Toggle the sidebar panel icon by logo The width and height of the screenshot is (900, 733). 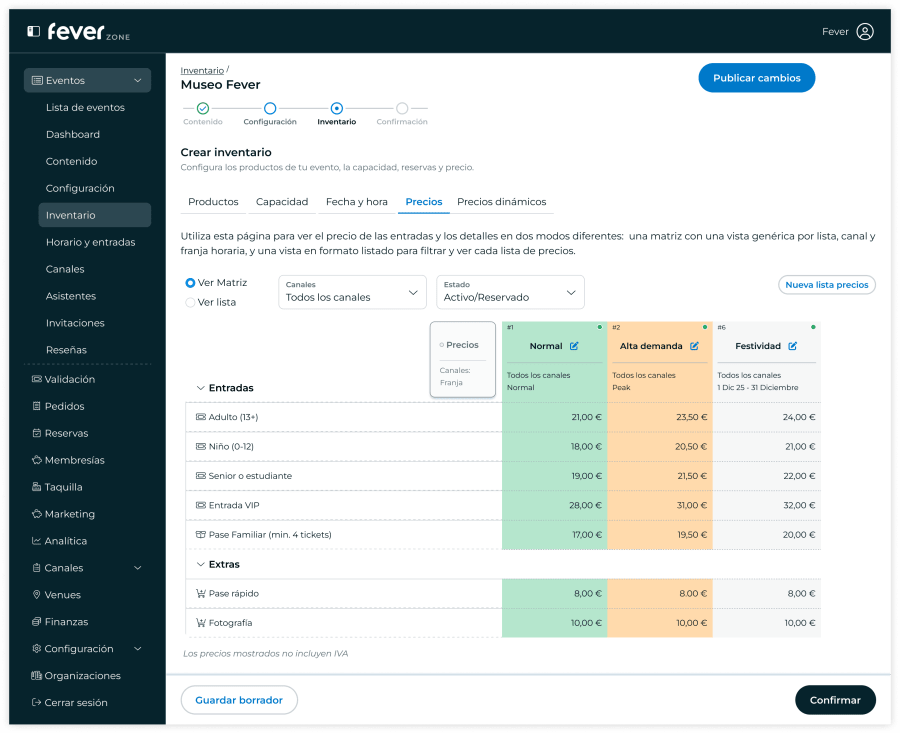[x=34, y=32]
